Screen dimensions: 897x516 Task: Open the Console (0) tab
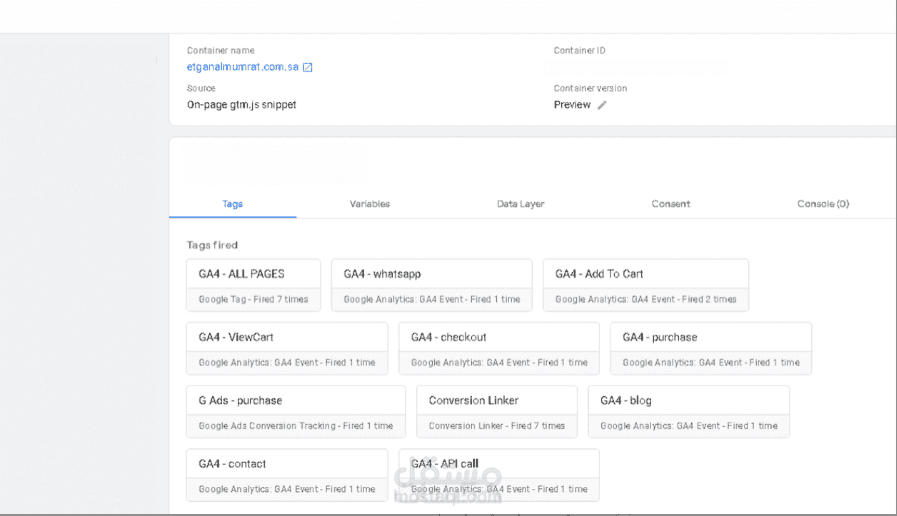click(823, 204)
